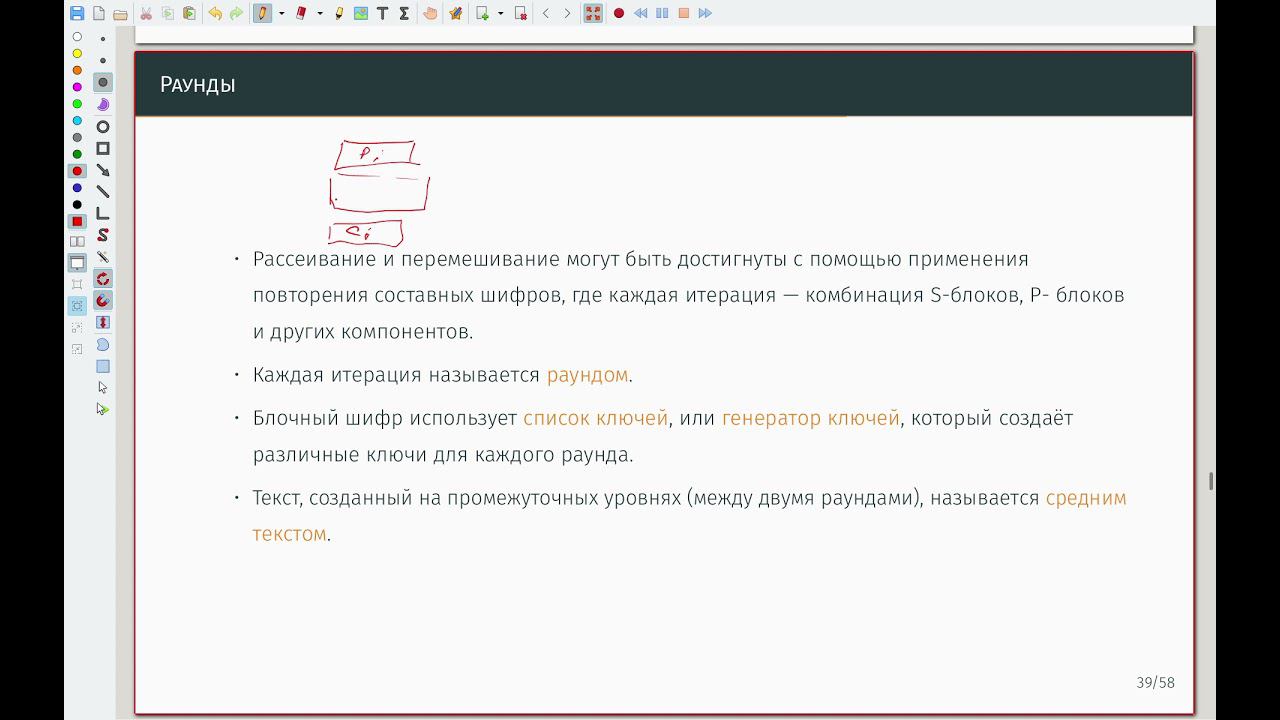Go to the next page
The image size is (1280, 720).
pyautogui.click(x=567, y=14)
